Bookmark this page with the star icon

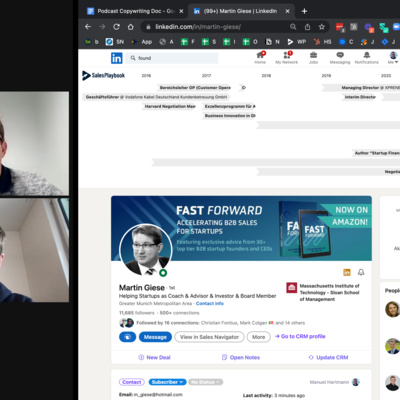[x=322, y=27]
